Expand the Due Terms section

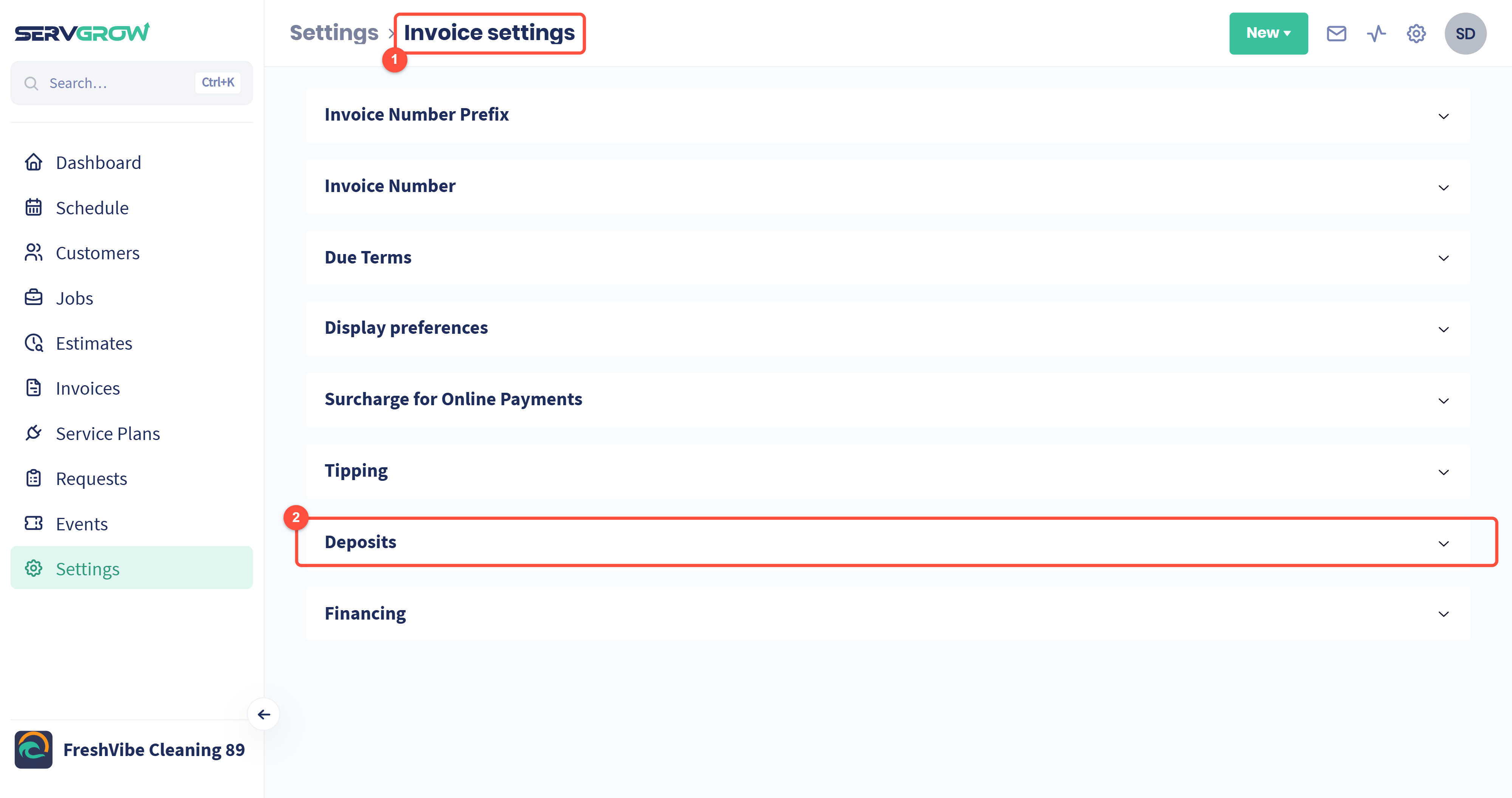(x=888, y=258)
